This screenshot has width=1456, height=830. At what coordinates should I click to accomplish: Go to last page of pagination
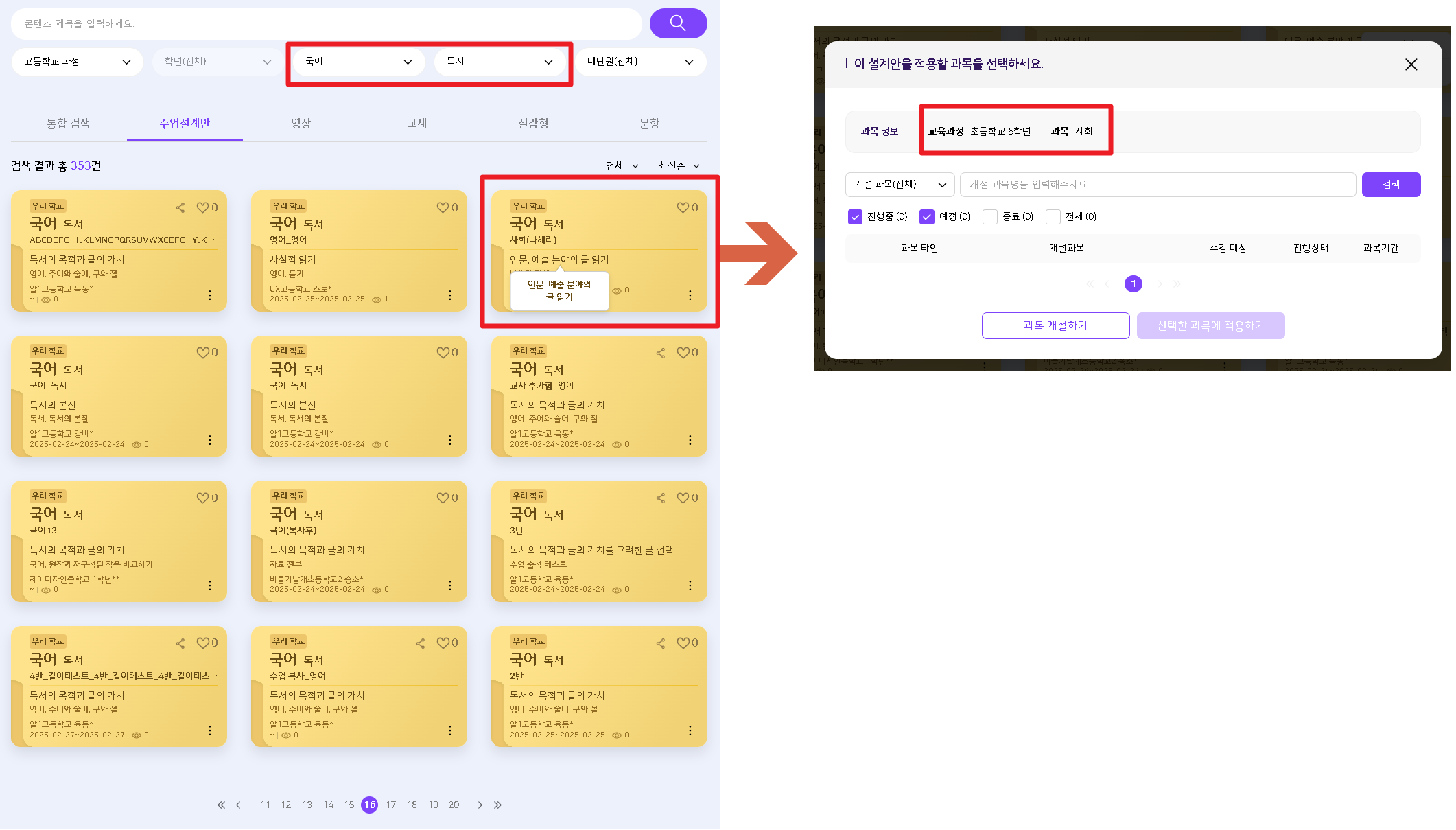(x=498, y=805)
